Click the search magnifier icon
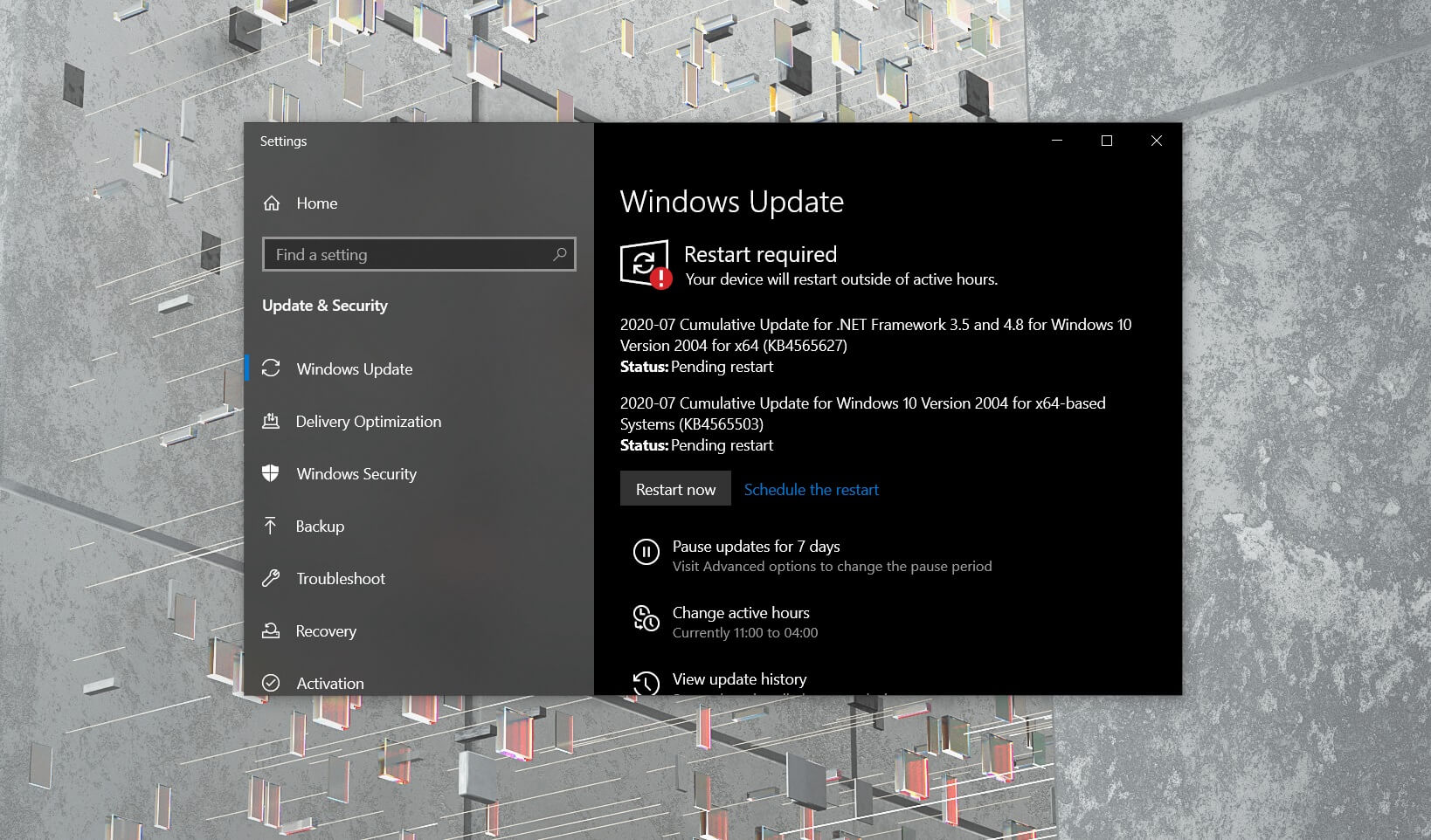The height and width of the screenshot is (840, 1431). click(x=560, y=254)
